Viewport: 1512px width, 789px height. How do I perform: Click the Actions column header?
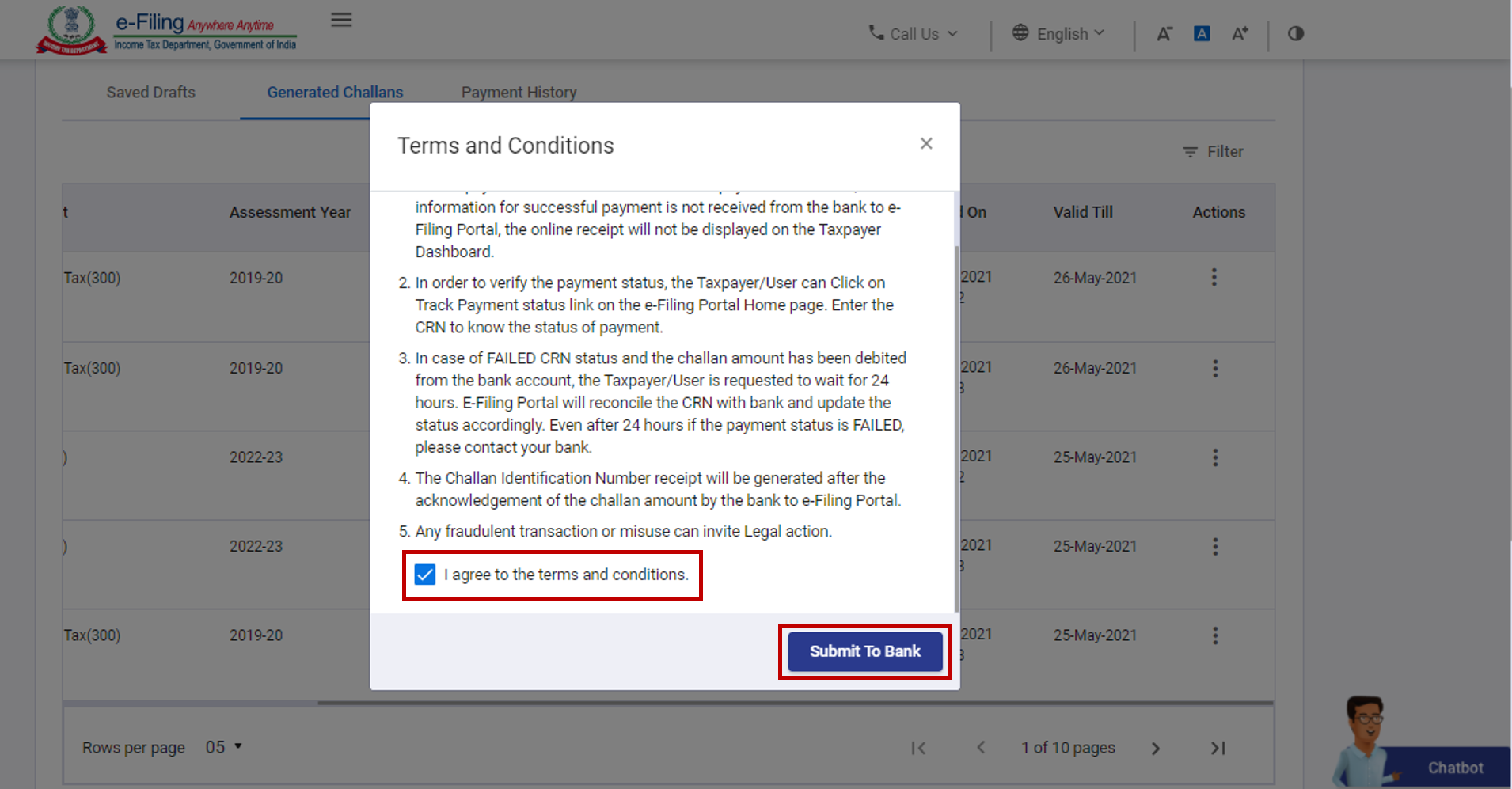(x=1219, y=212)
